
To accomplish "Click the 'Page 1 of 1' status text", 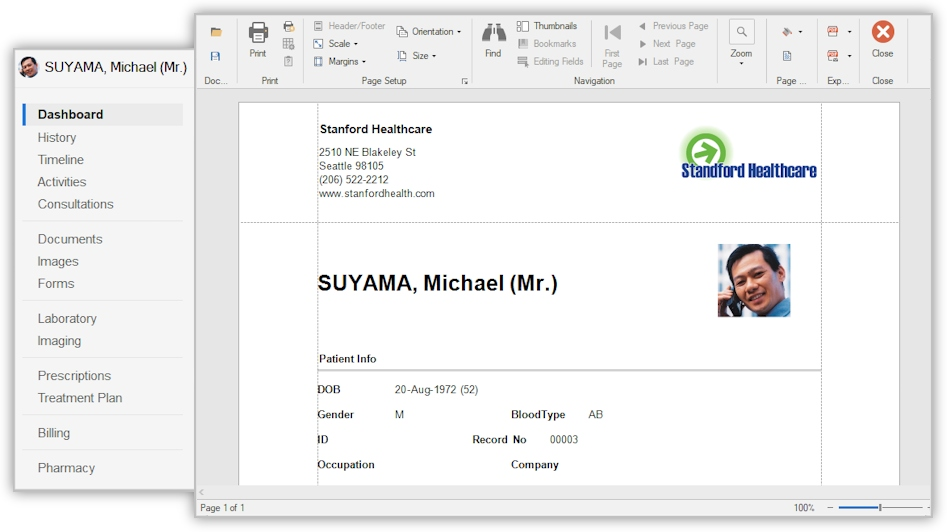I will point(222,508).
